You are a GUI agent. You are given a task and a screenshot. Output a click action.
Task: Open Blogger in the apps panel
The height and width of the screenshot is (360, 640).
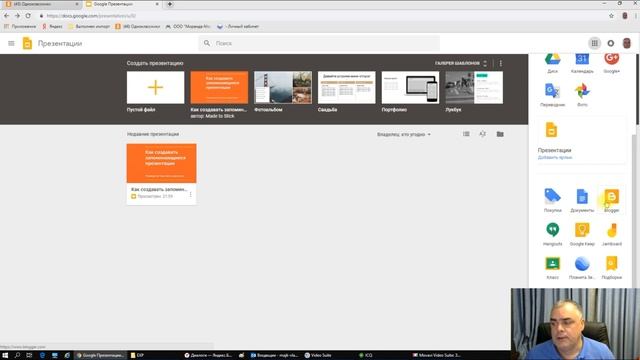(611, 200)
